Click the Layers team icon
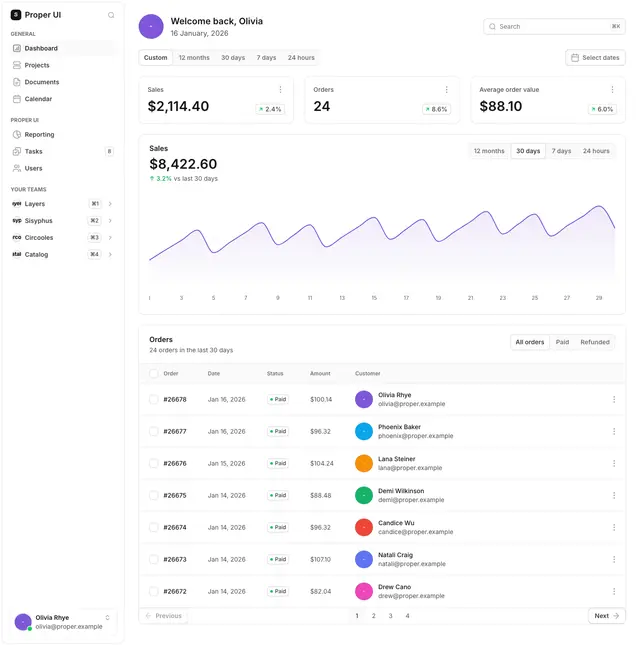The height and width of the screenshot is (645, 640). point(16,204)
